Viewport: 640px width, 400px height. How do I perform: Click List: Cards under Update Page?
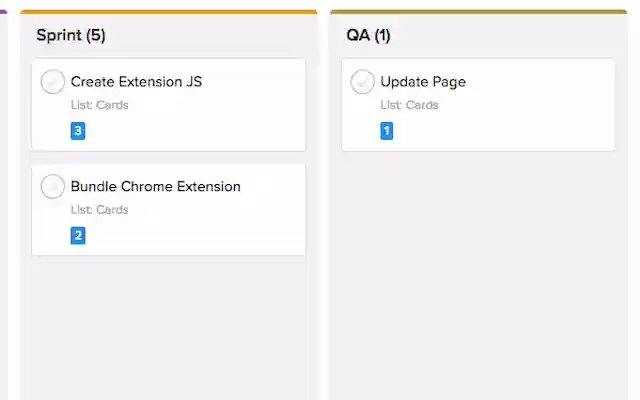coord(409,105)
